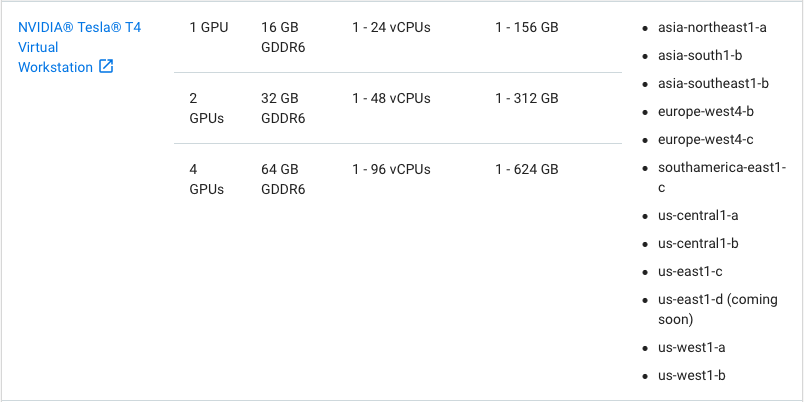Viewport: 804px width, 402px height.
Task: Select the us-east1-c zone entry
Action: coord(690,271)
